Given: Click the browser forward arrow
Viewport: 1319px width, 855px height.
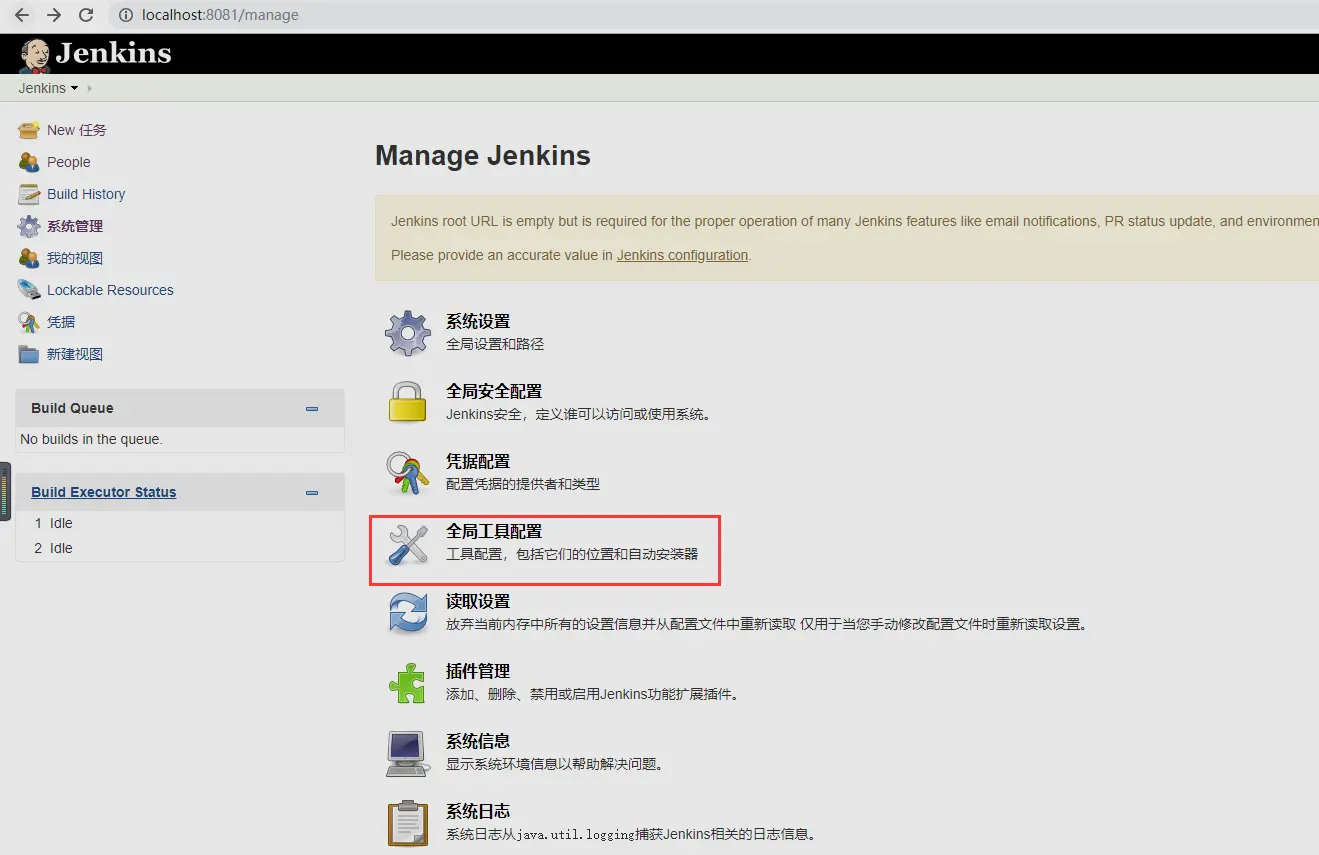Looking at the screenshot, I should point(54,15).
